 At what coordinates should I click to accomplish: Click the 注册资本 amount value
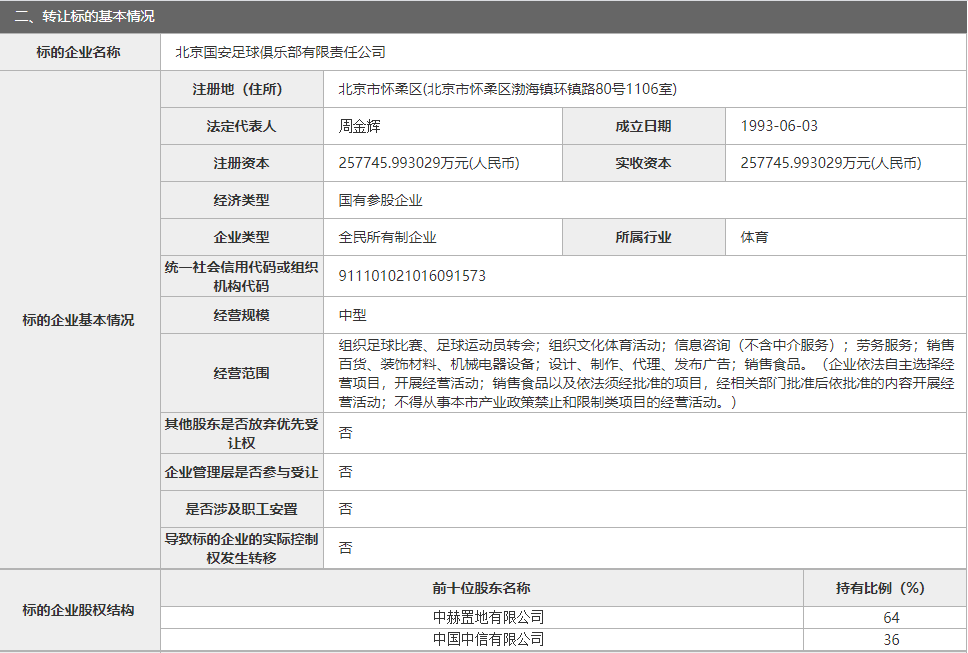pyautogui.click(x=429, y=163)
